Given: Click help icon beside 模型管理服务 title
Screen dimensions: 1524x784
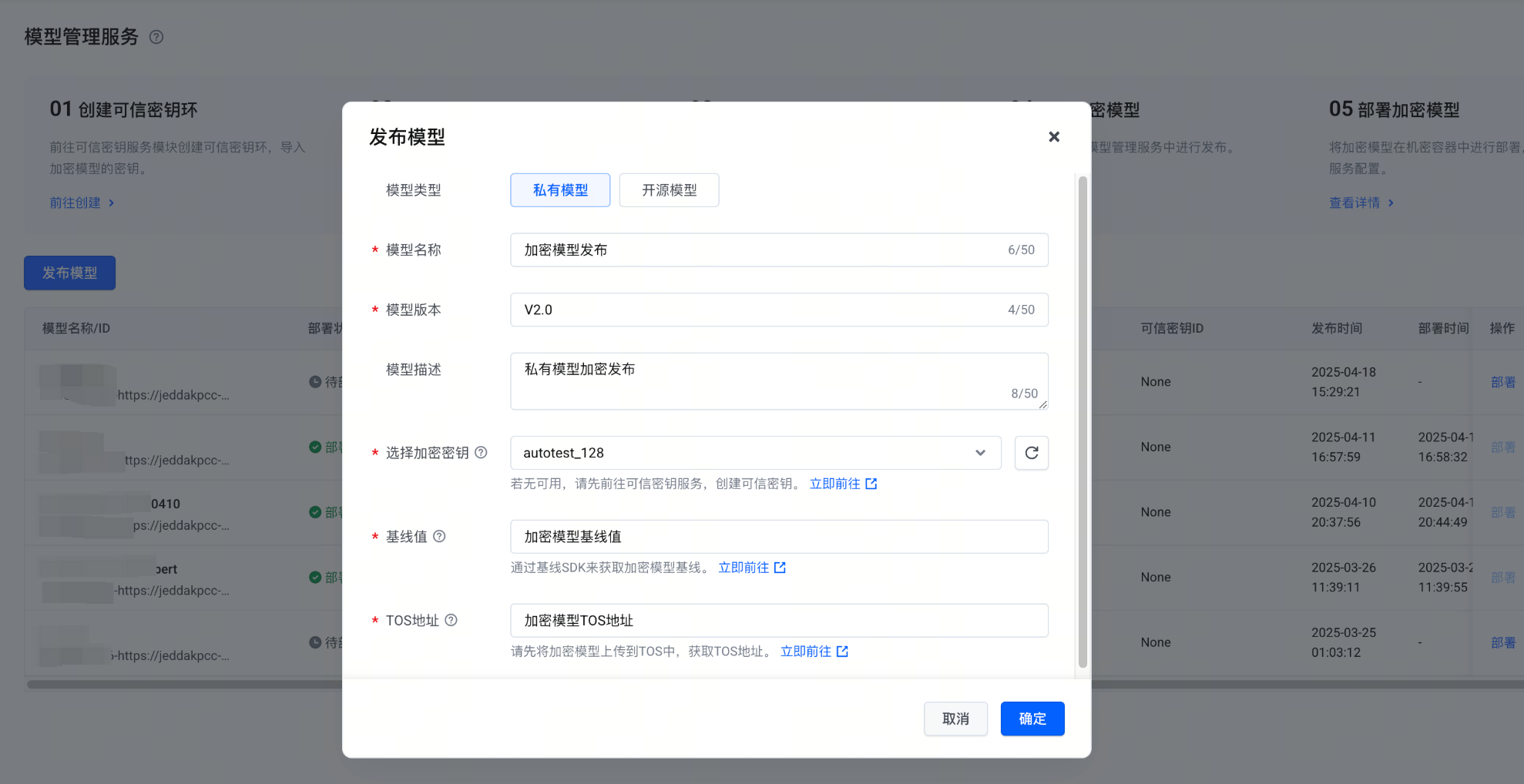Looking at the screenshot, I should tap(156, 37).
